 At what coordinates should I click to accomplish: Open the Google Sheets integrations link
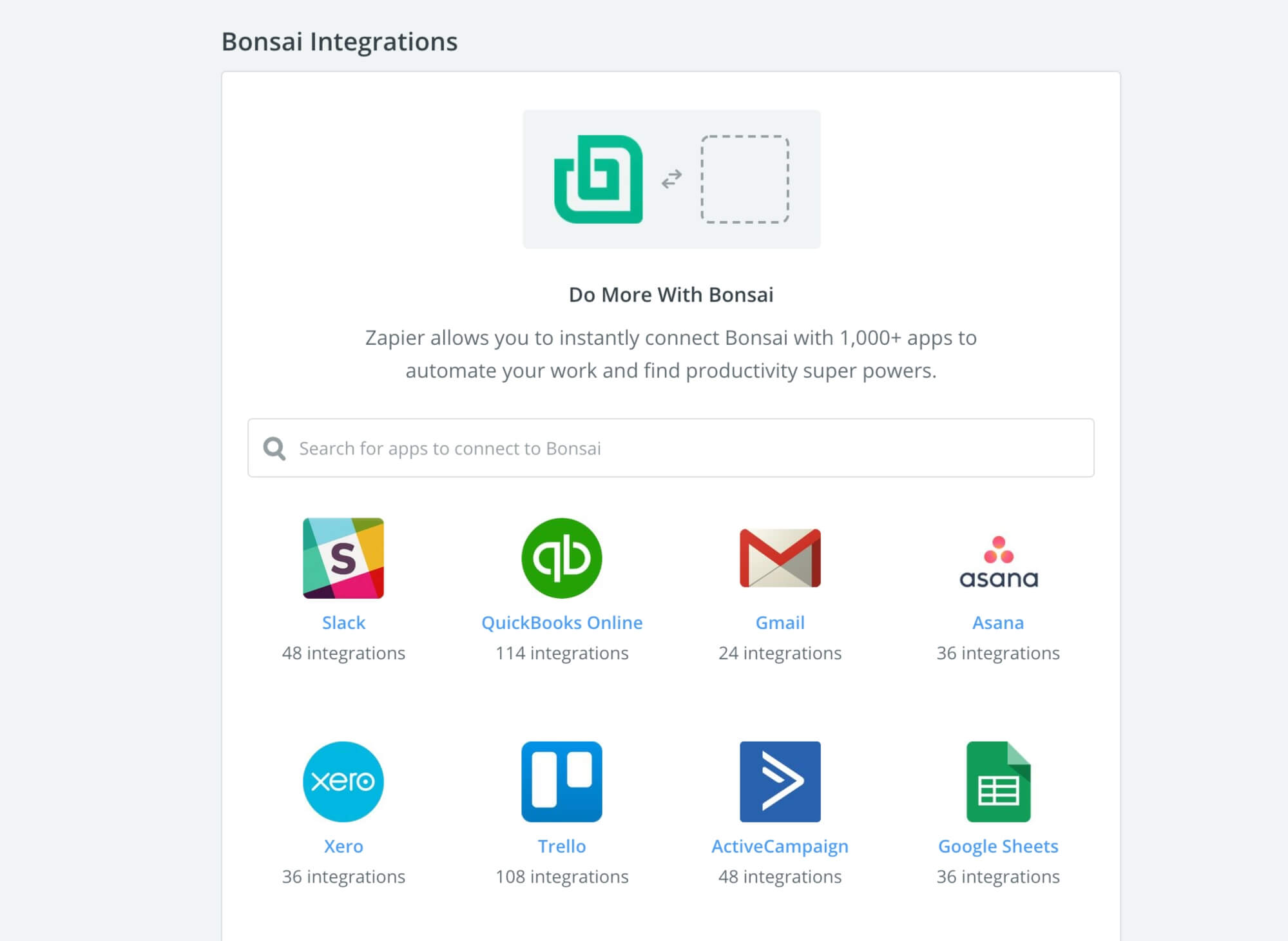coord(998,846)
